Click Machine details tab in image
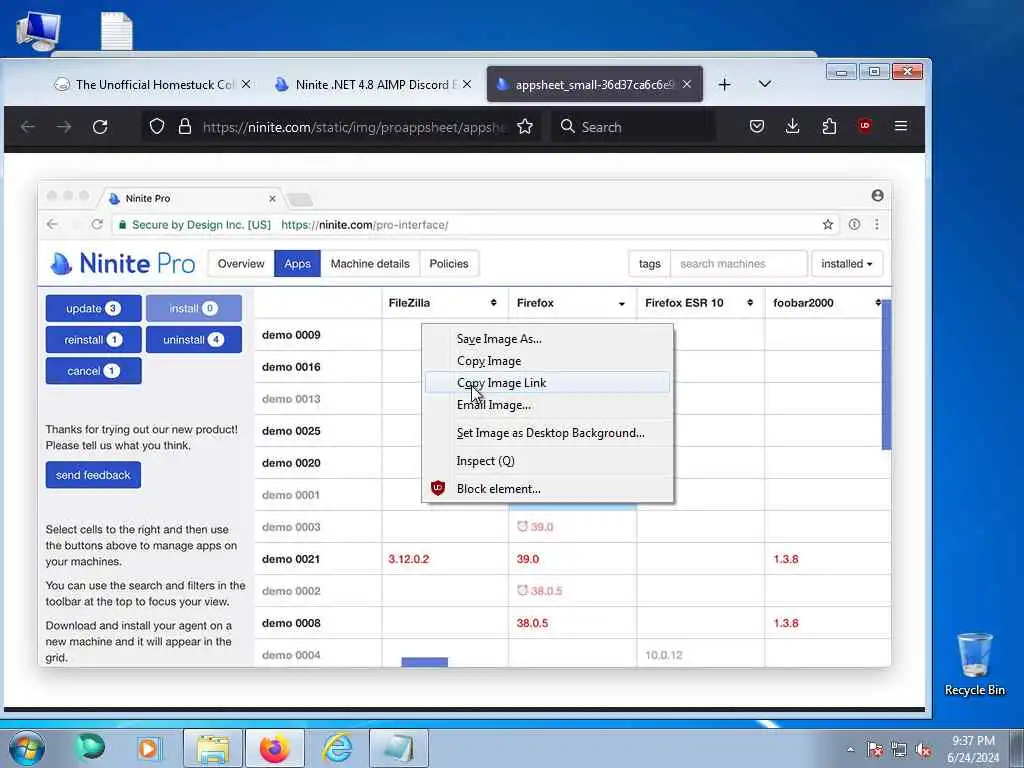Image resolution: width=1024 pixels, height=768 pixels. (x=370, y=264)
